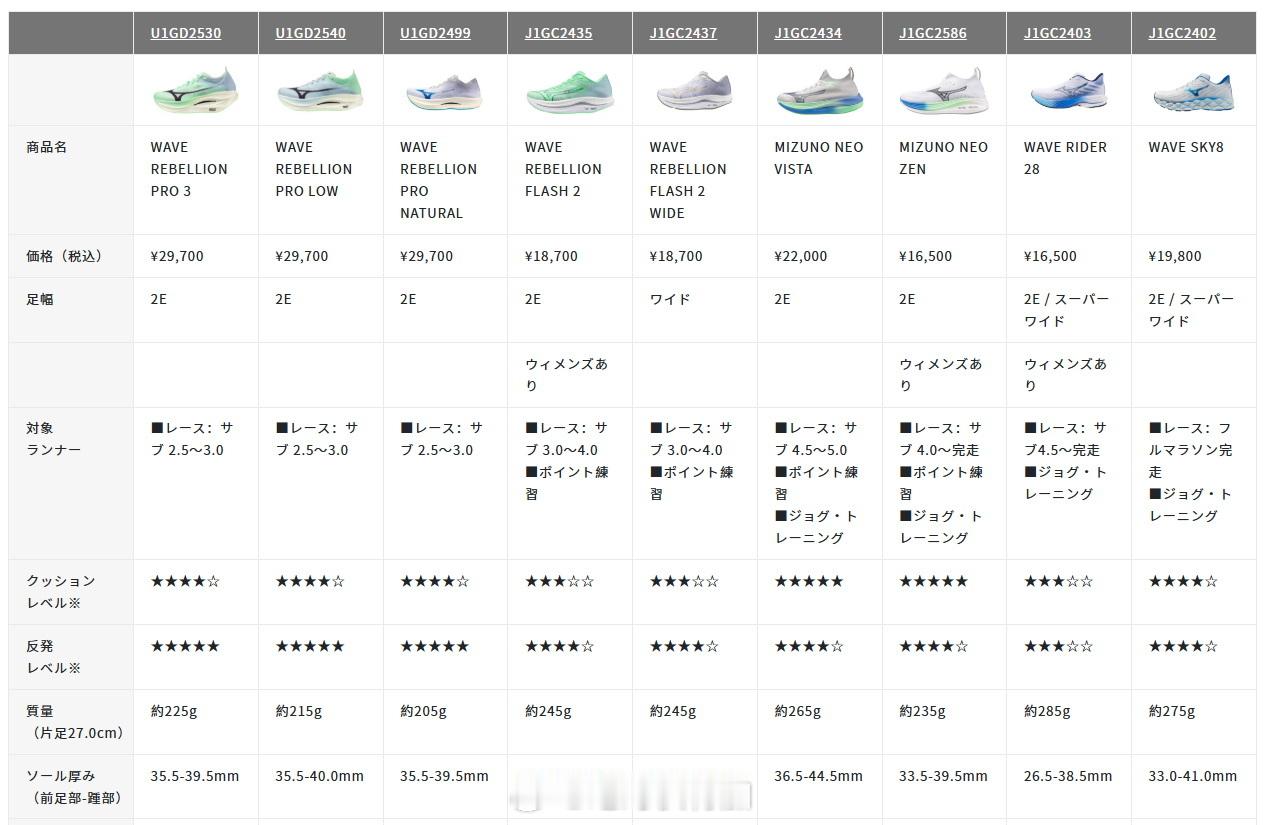Click the MIZUNO NEO VISTA name cell
Screen dimensions: 1265x825
click(820, 180)
